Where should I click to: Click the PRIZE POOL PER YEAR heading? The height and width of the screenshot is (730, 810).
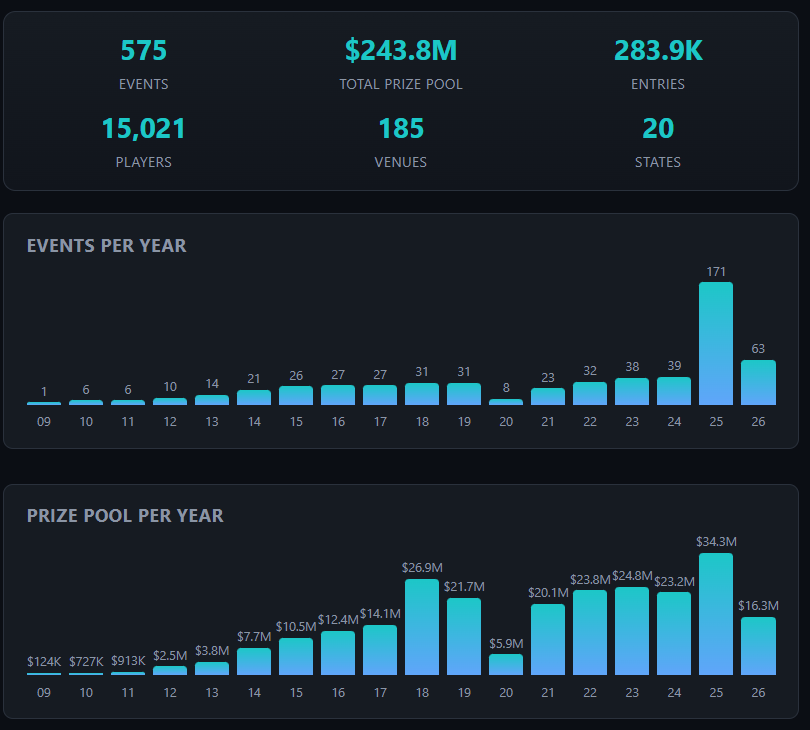(125, 516)
